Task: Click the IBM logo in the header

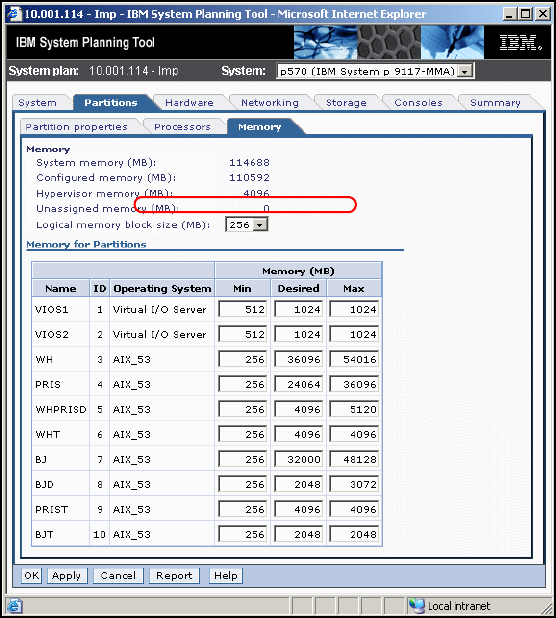Action: click(521, 43)
